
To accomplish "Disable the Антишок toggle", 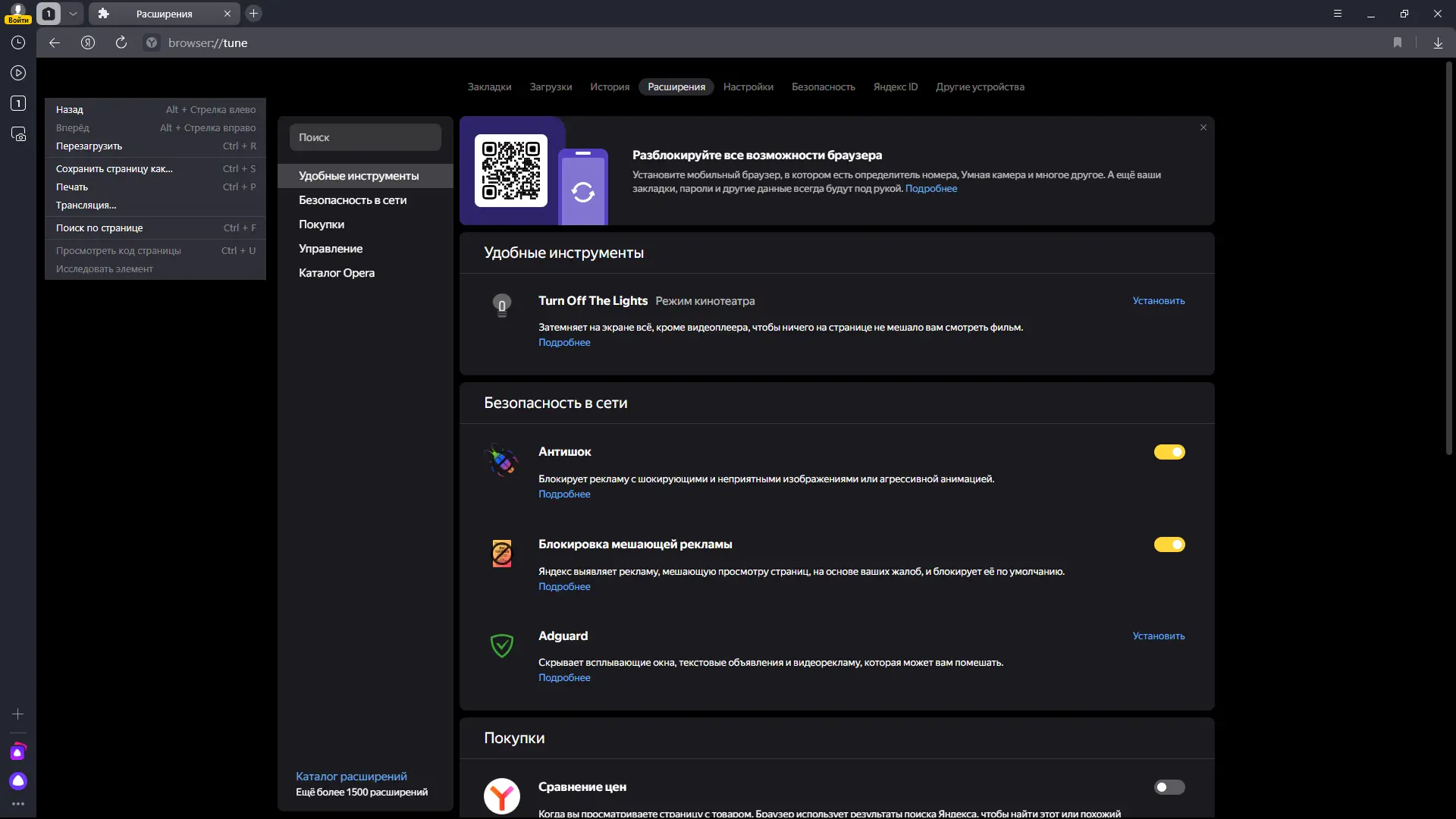I will [1169, 453].
